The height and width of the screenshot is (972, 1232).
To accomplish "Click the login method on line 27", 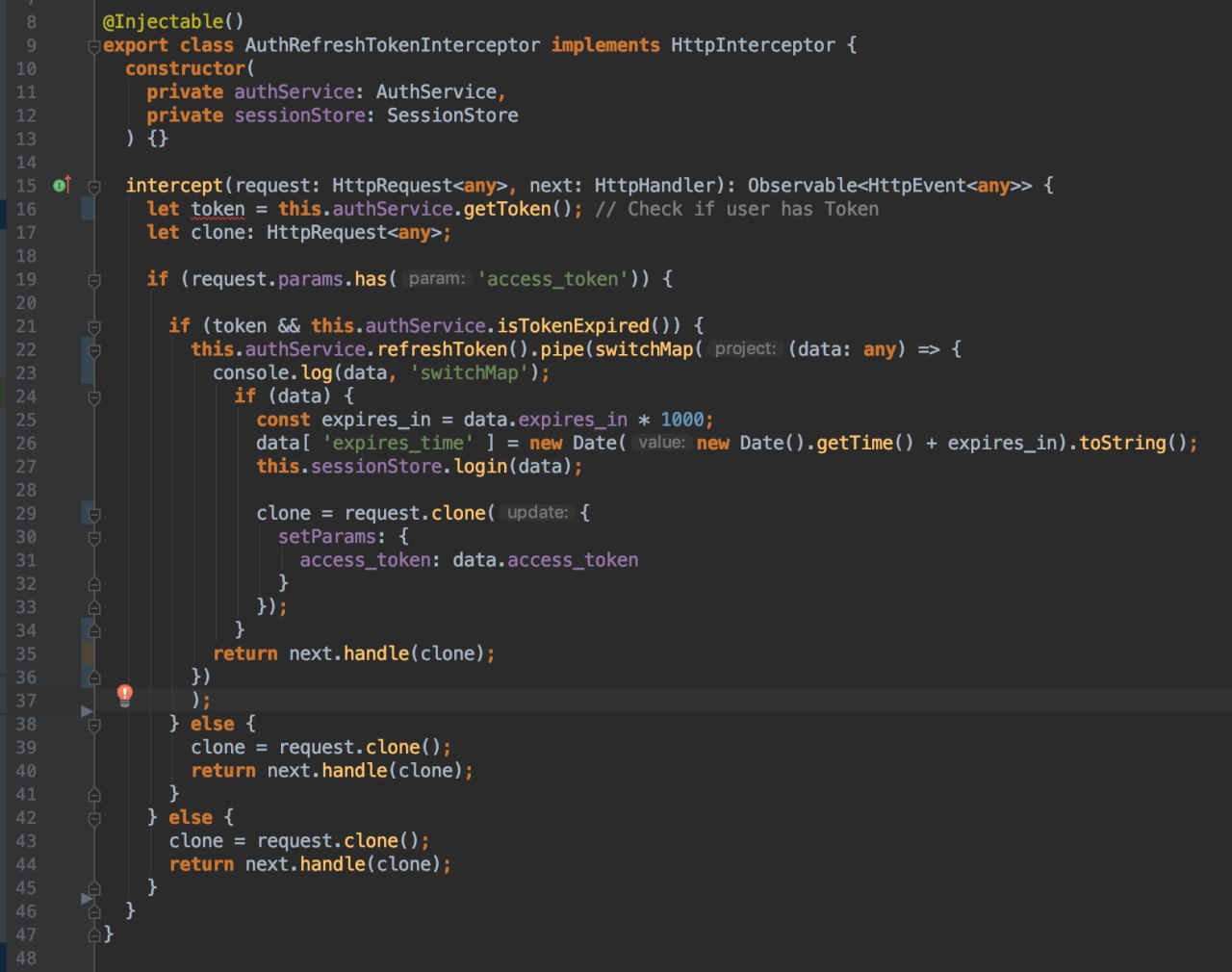I will [x=480, y=467].
